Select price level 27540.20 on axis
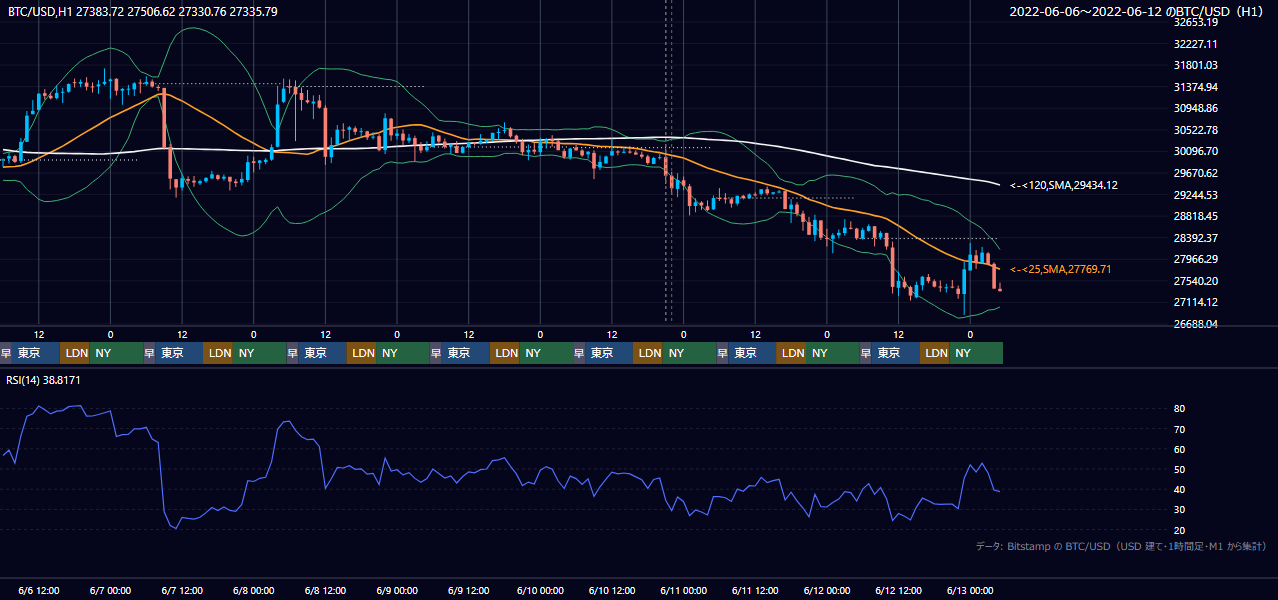The width and height of the screenshot is (1278, 600). 1195,281
